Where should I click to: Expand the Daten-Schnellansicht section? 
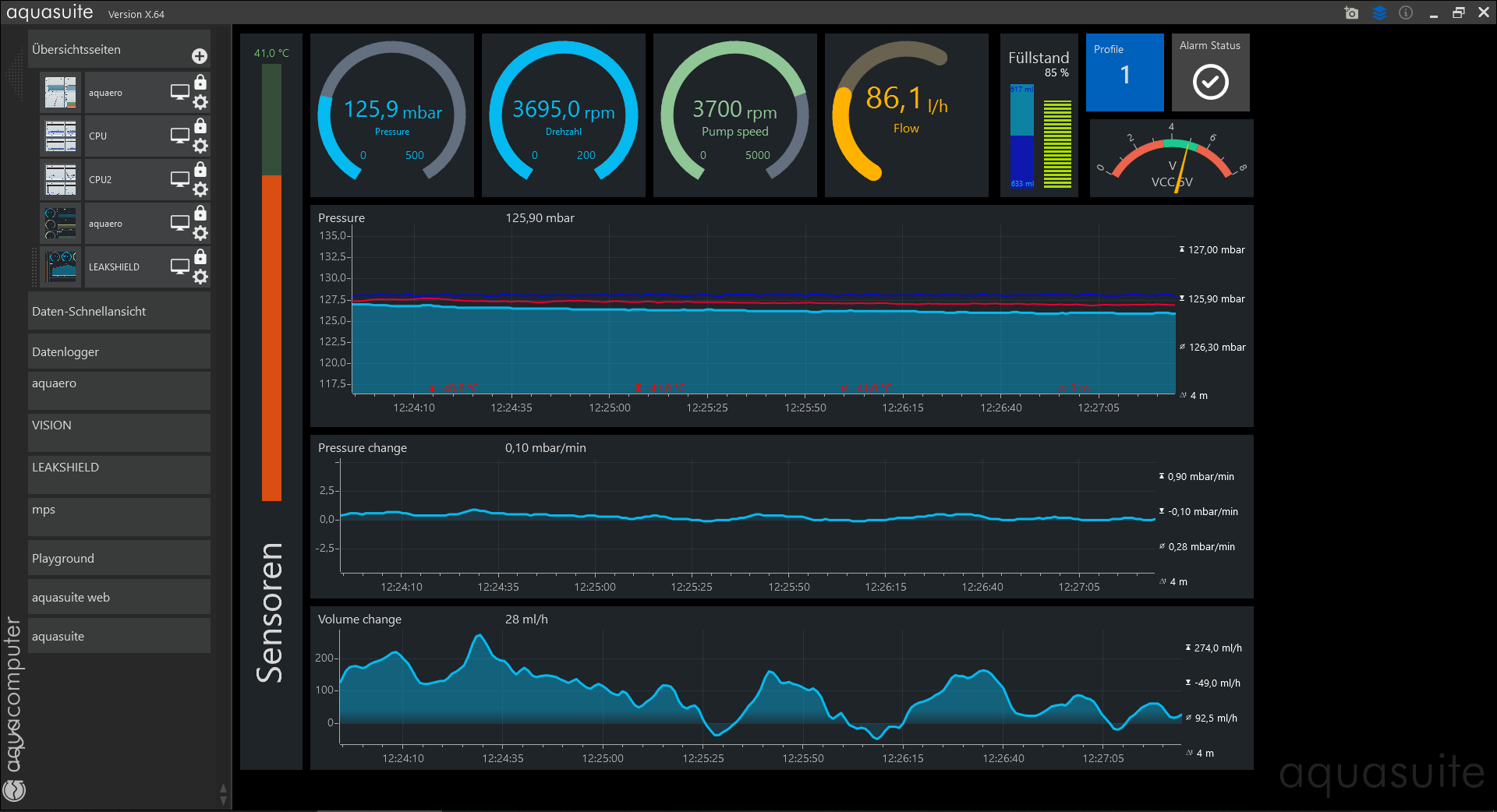[119, 311]
